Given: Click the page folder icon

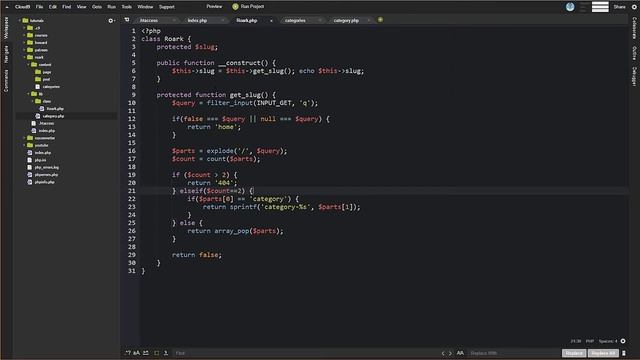Looking at the screenshot, I should (x=38, y=72).
